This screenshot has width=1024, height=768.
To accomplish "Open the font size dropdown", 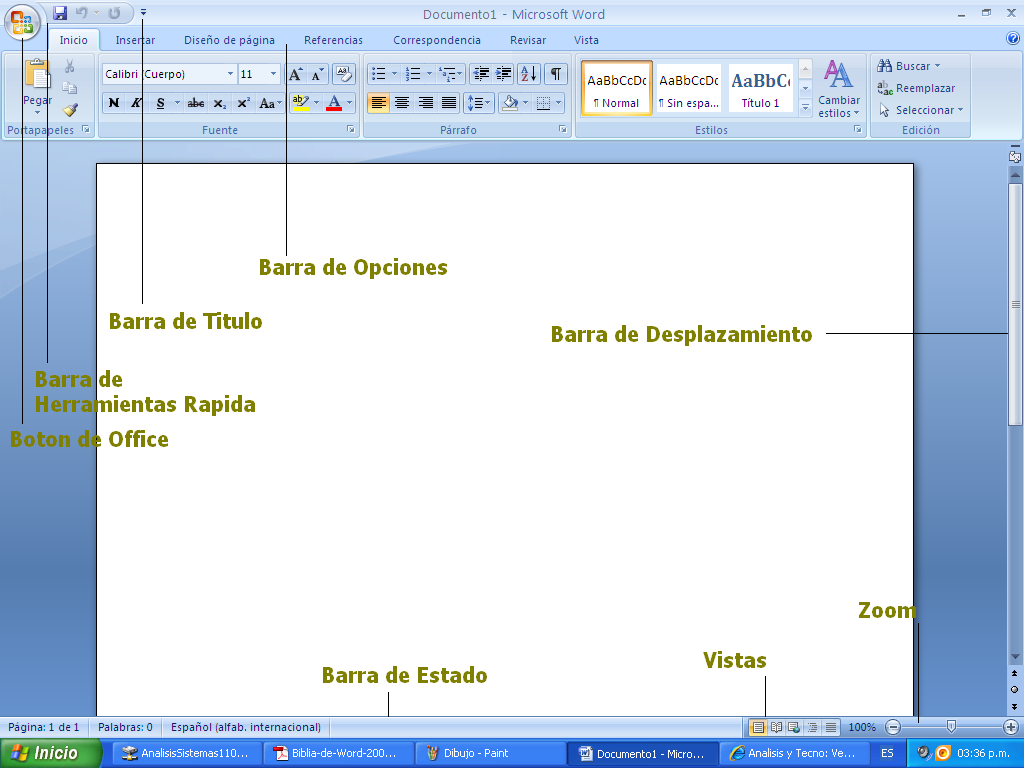I will 271,73.
